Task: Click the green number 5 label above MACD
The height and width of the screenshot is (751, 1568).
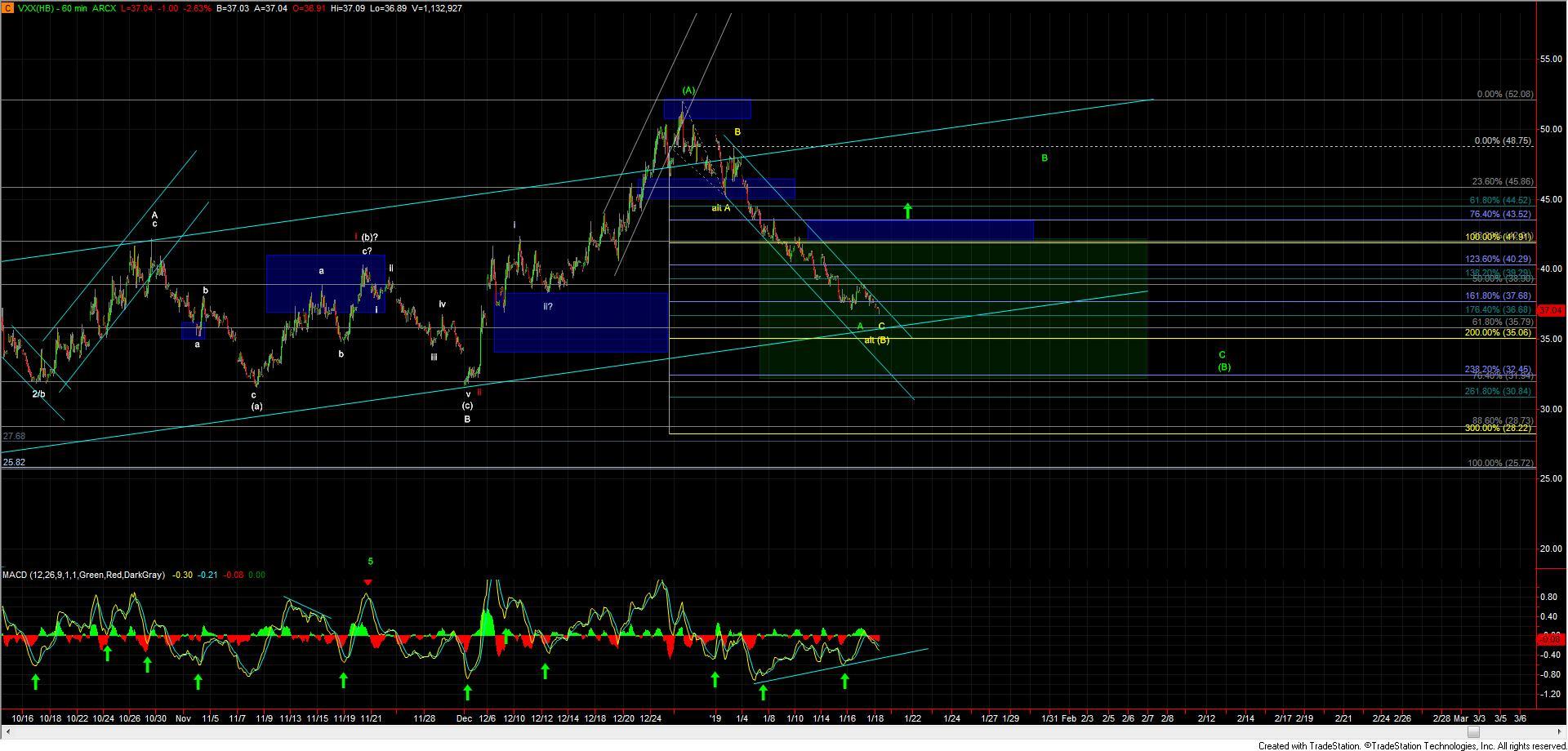Action: [370, 562]
